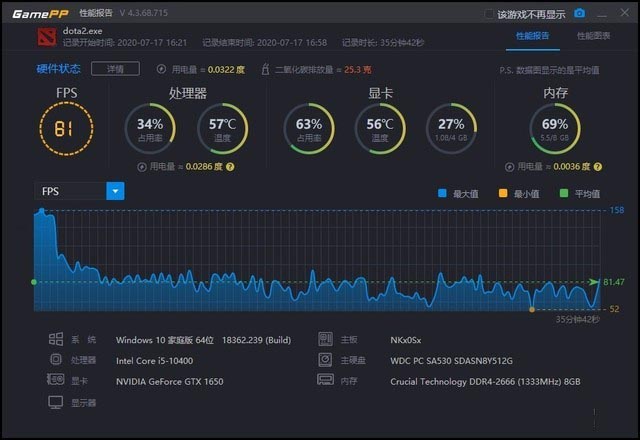Screen dimensions: 640x440
Task: Click the carbon dioxide emission icon
Action: pyautogui.click(x=265, y=69)
